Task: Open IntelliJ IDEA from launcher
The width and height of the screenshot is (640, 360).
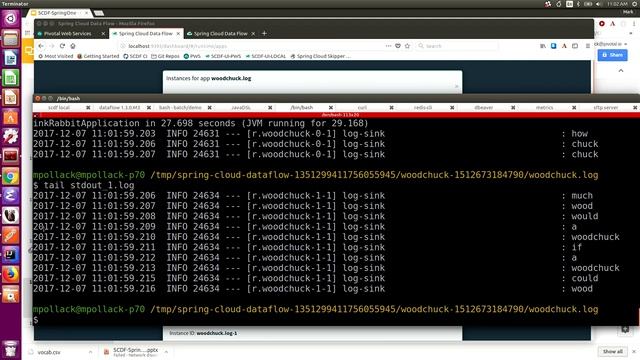Action: (x=11, y=255)
